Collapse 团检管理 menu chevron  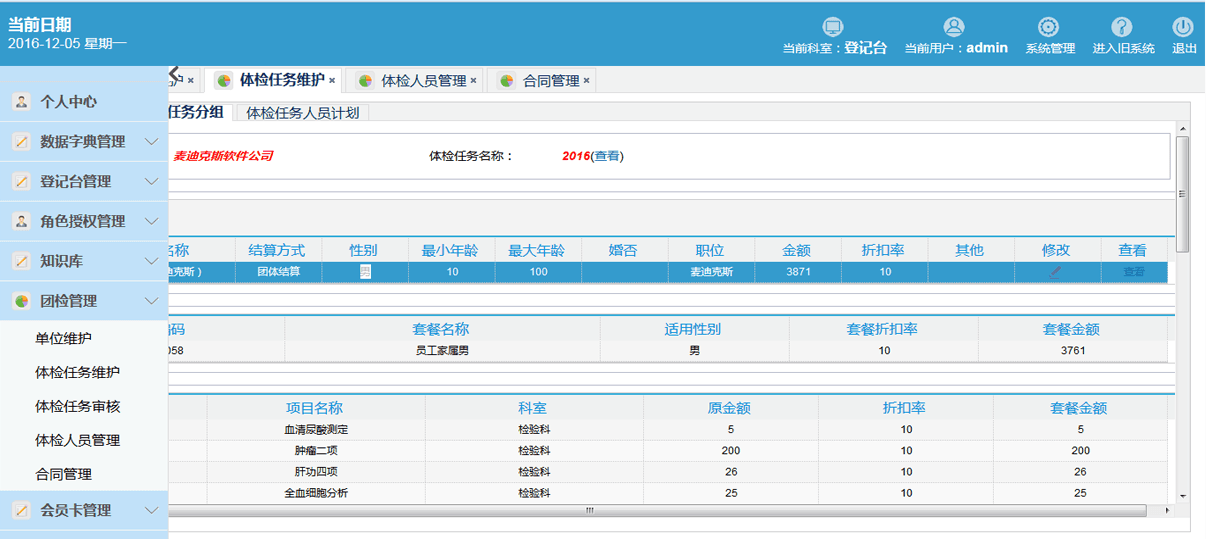[x=152, y=301]
